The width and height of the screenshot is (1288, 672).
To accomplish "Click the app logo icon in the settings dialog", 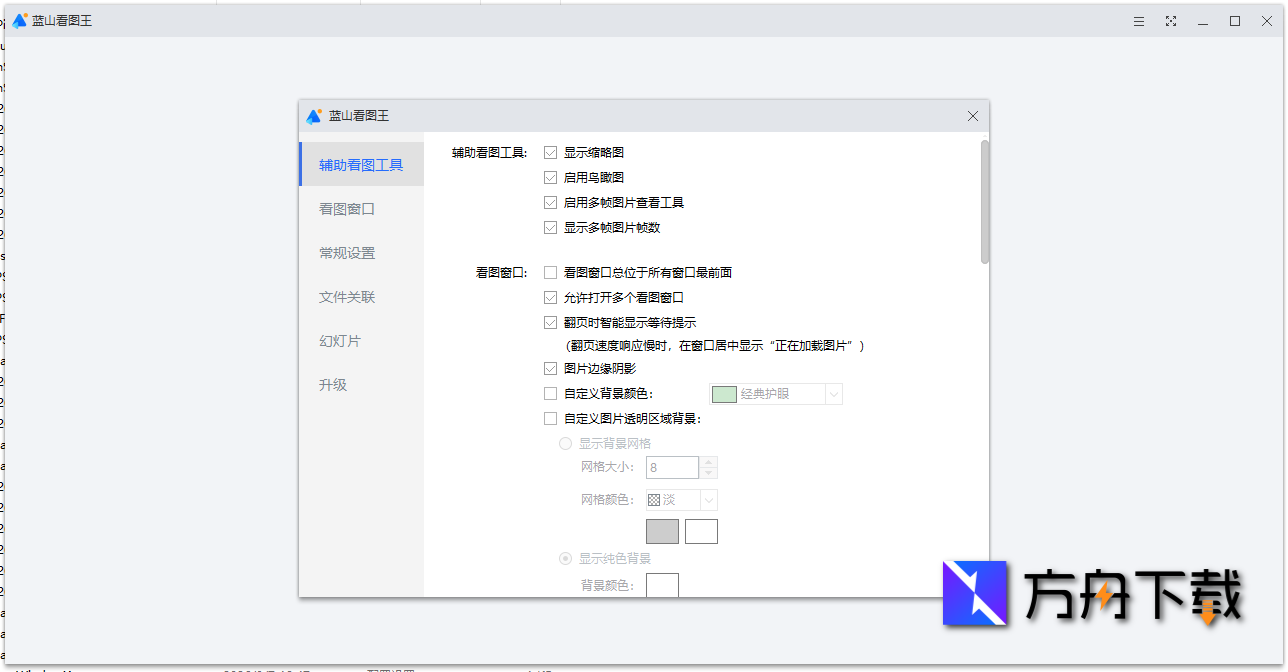I will coord(312,115).
